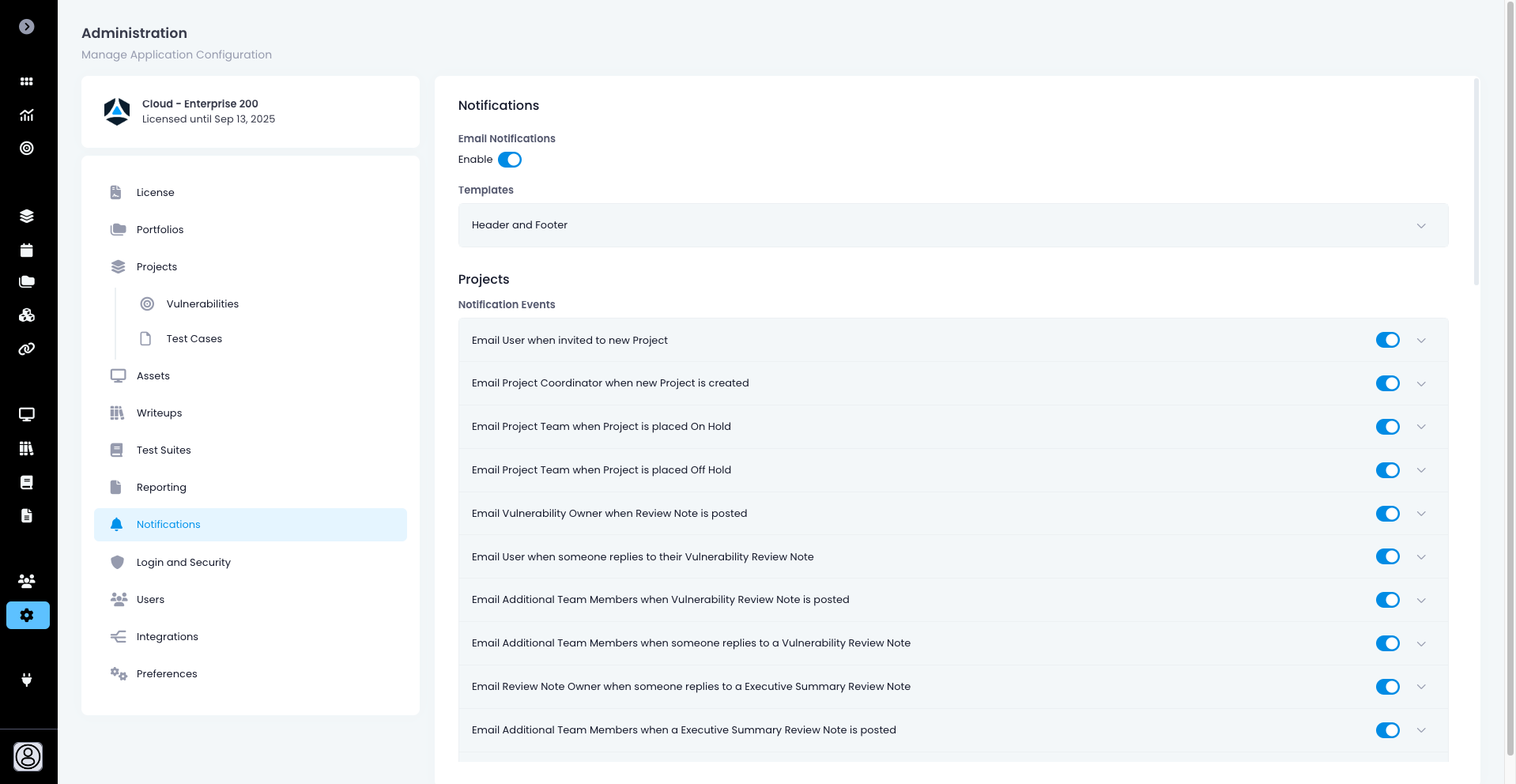Viewport: 1516px width, 784px height.
Task: Expand 'Email Vulnerability Owner when Review Note is posted'
Action: 1420,514
